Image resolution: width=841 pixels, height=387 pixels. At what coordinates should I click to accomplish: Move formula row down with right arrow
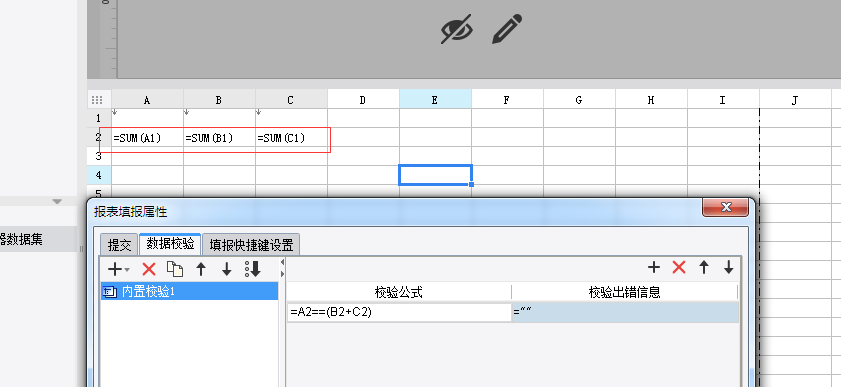(728, 267)
